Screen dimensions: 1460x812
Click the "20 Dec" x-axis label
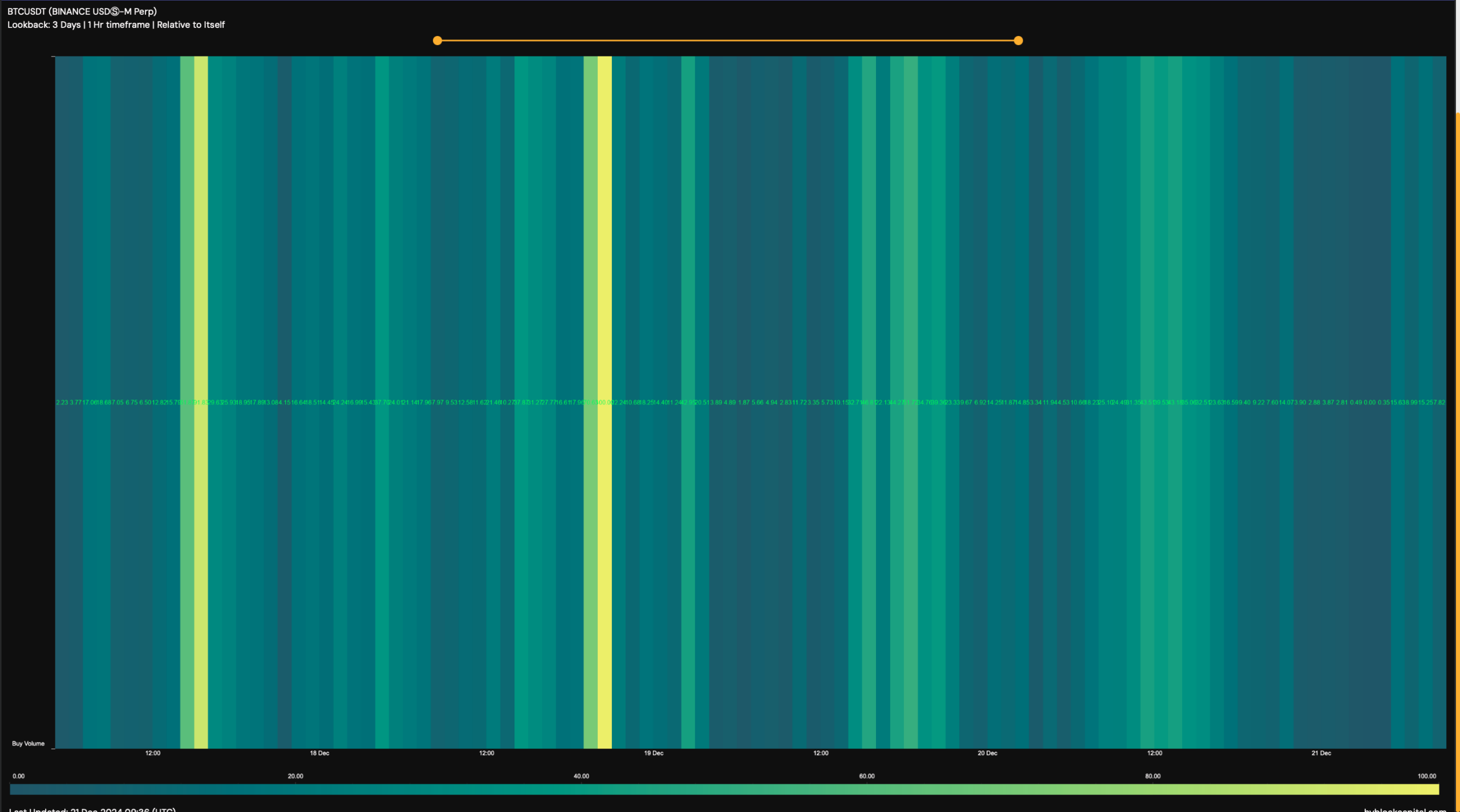987,753
